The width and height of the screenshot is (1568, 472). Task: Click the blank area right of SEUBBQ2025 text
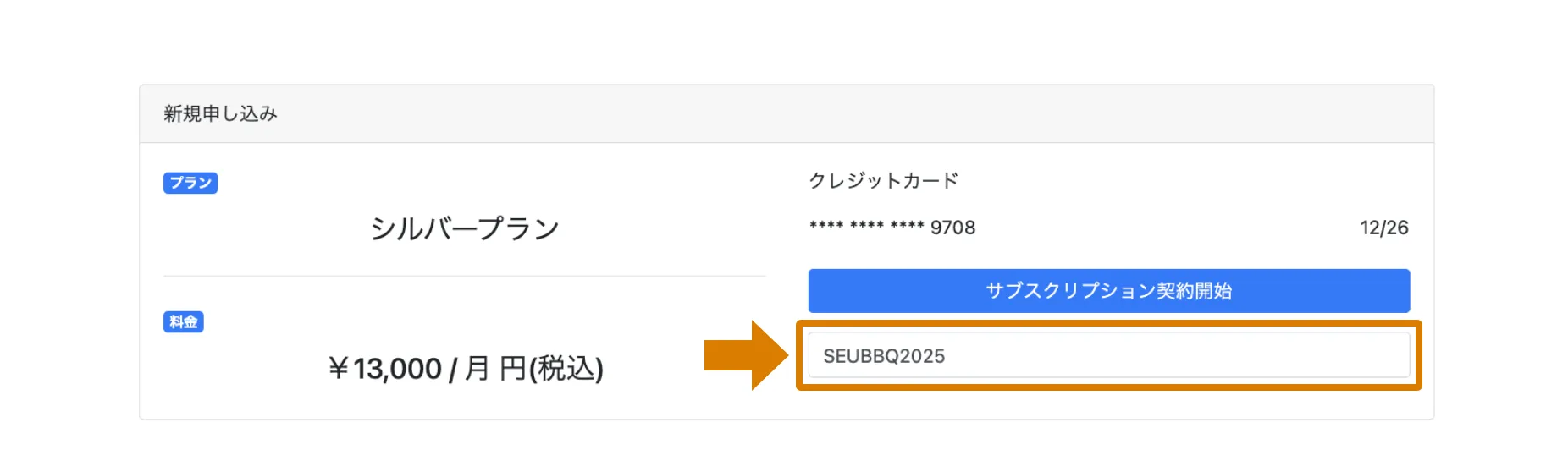pos(1185,355)
